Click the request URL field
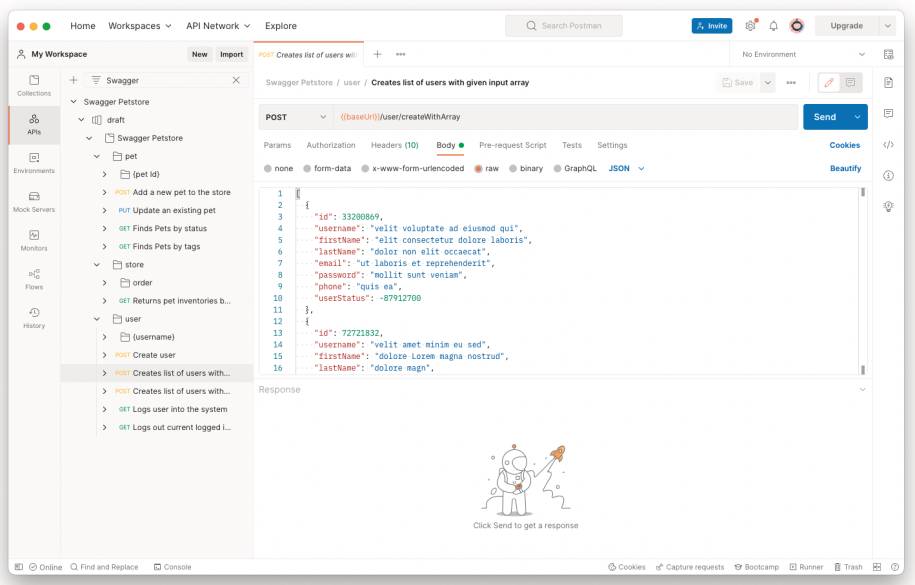The image size is (915, 585). 565,117
